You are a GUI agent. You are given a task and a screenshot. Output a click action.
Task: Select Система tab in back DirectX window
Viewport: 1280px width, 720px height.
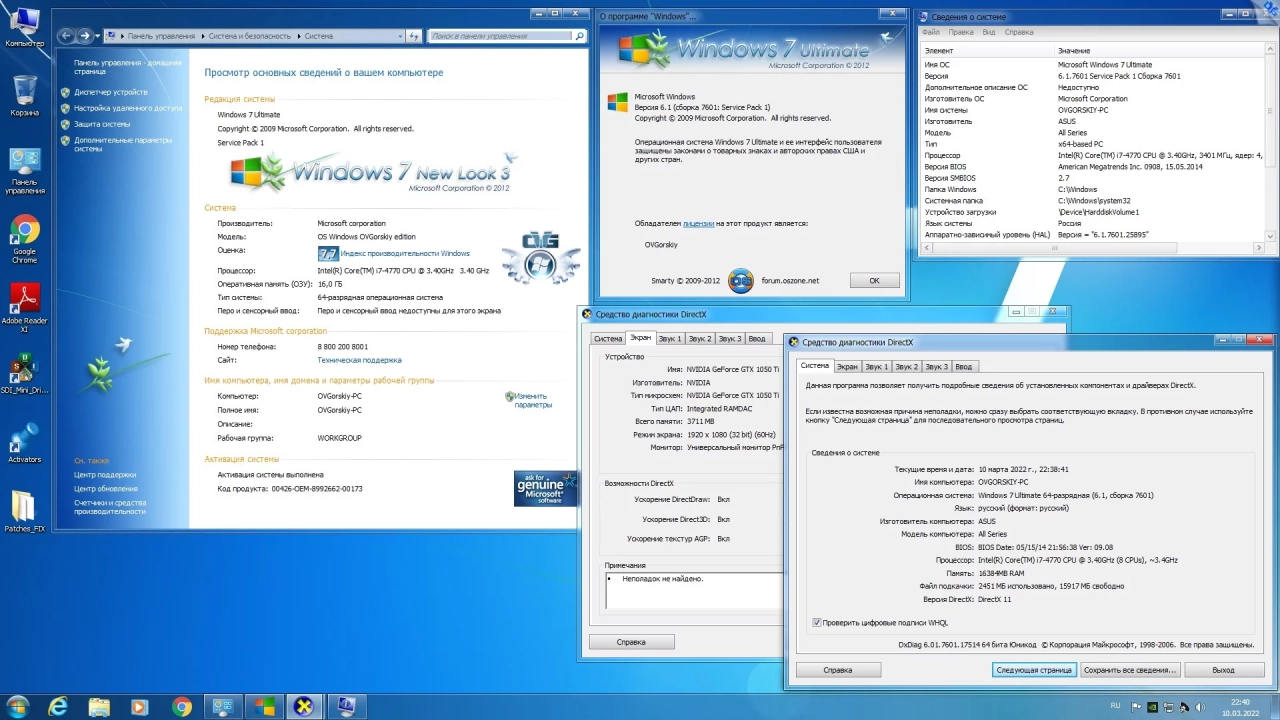click(x=608, y=338)
